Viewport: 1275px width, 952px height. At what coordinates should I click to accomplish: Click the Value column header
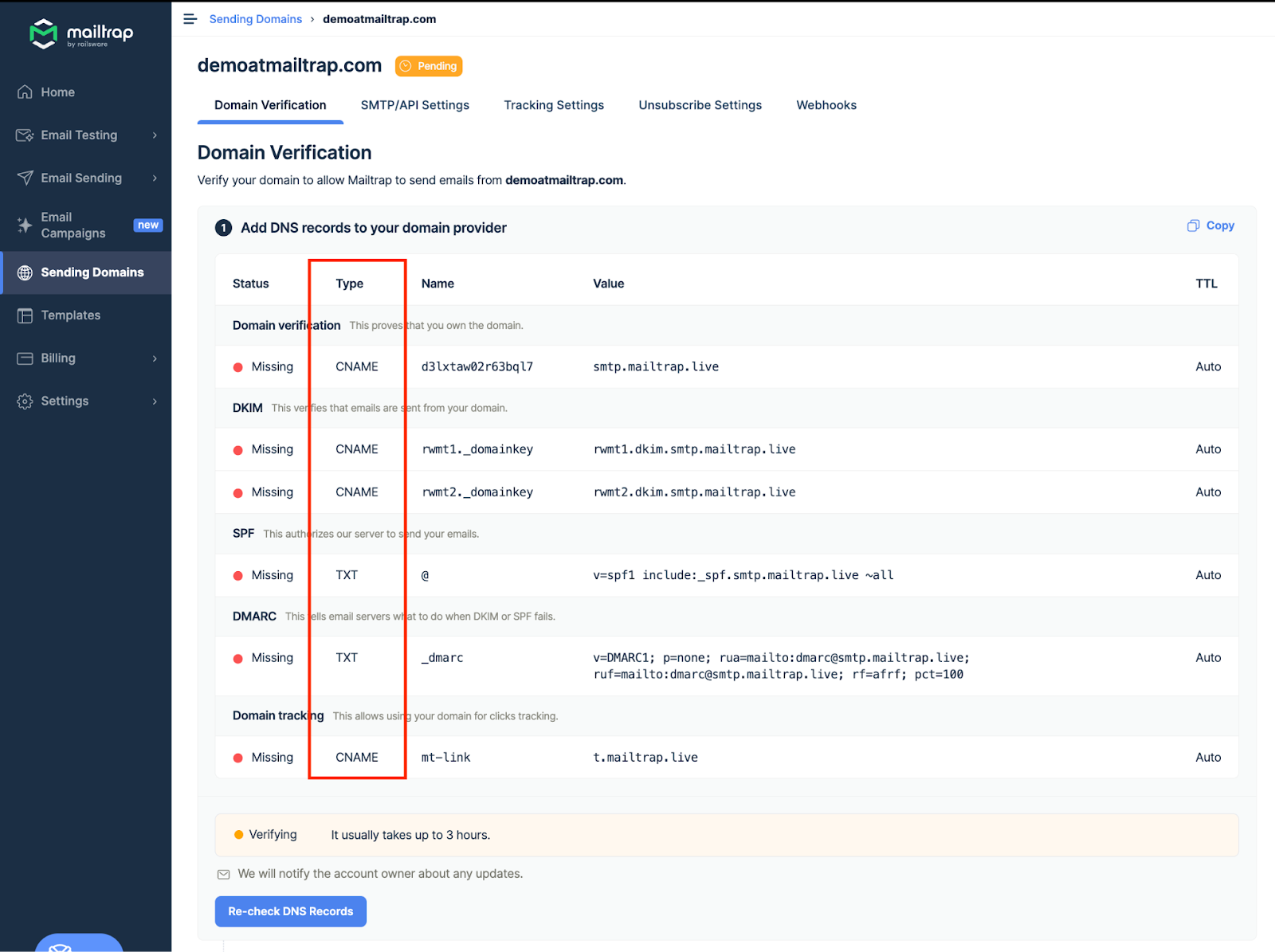(609, 284)
